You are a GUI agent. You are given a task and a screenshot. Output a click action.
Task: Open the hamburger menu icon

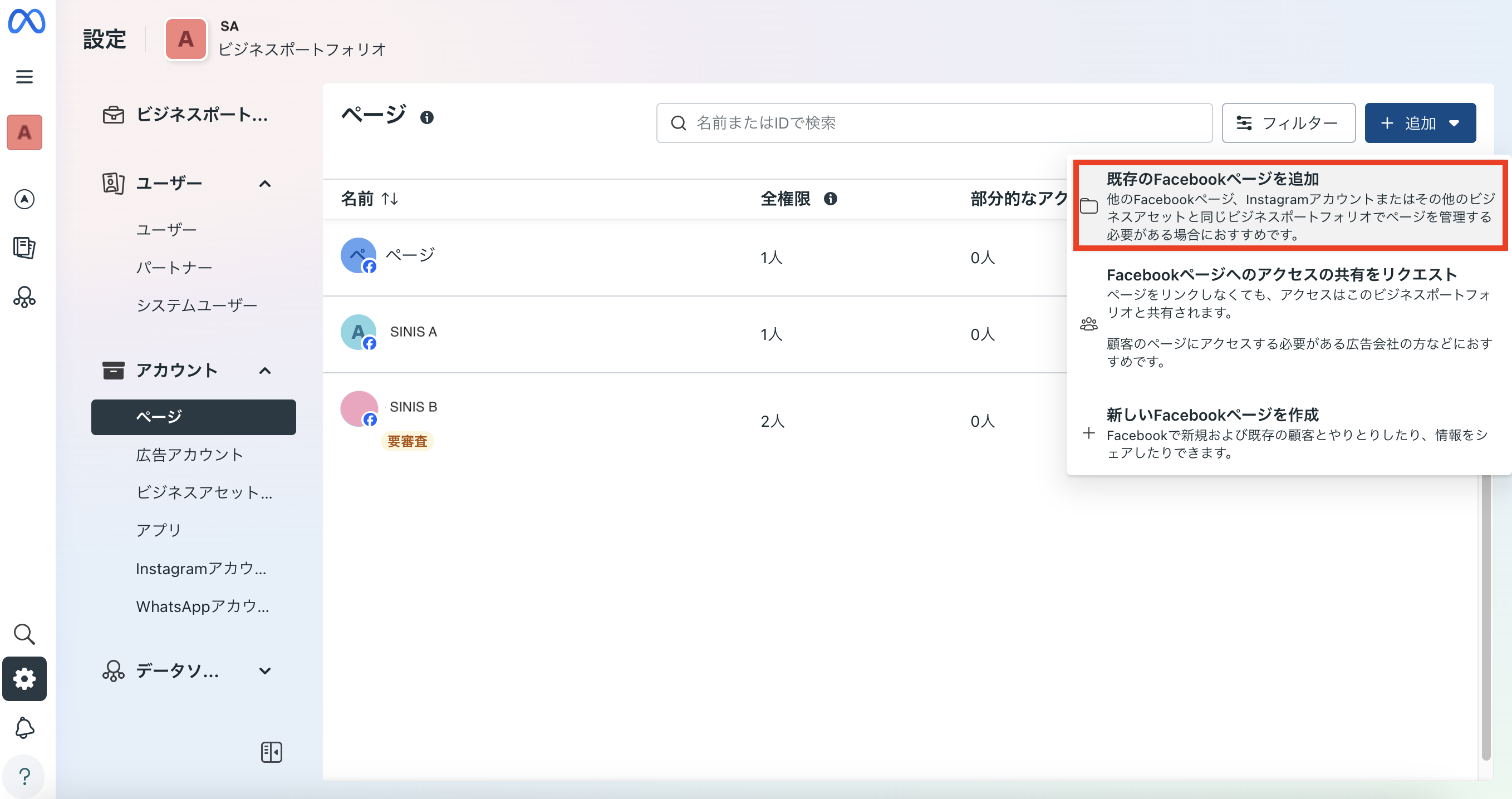(24, 77)
